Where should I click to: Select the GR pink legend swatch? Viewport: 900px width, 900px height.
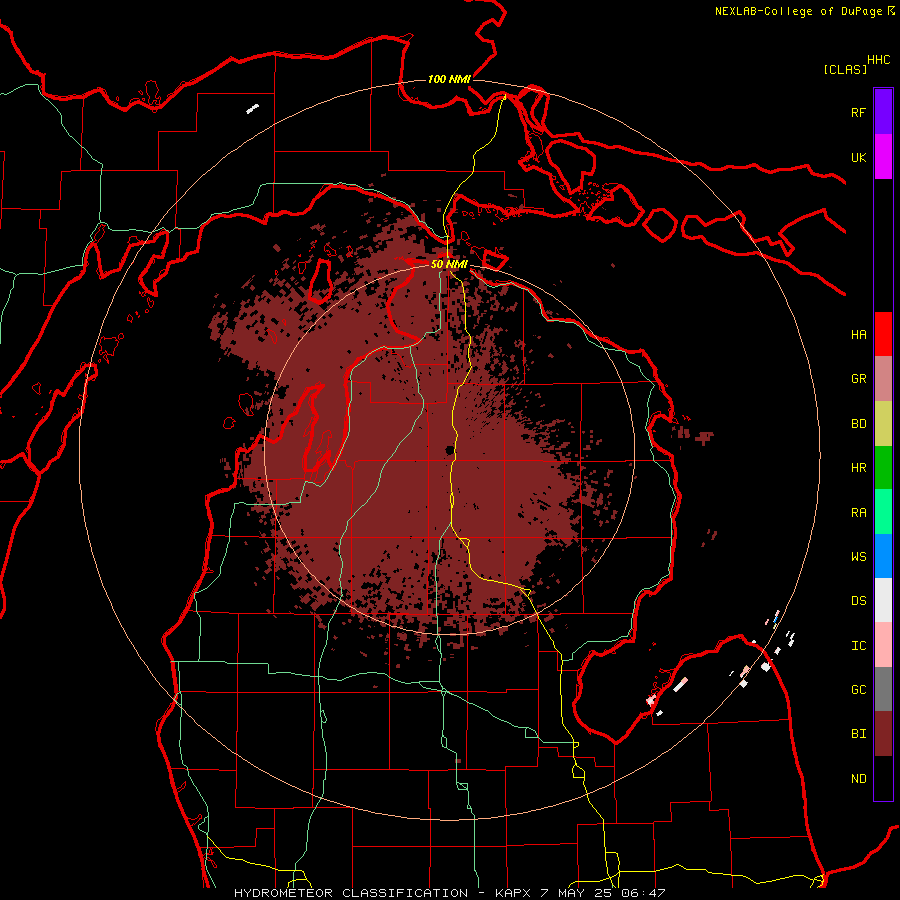click(x=883, y=379)
